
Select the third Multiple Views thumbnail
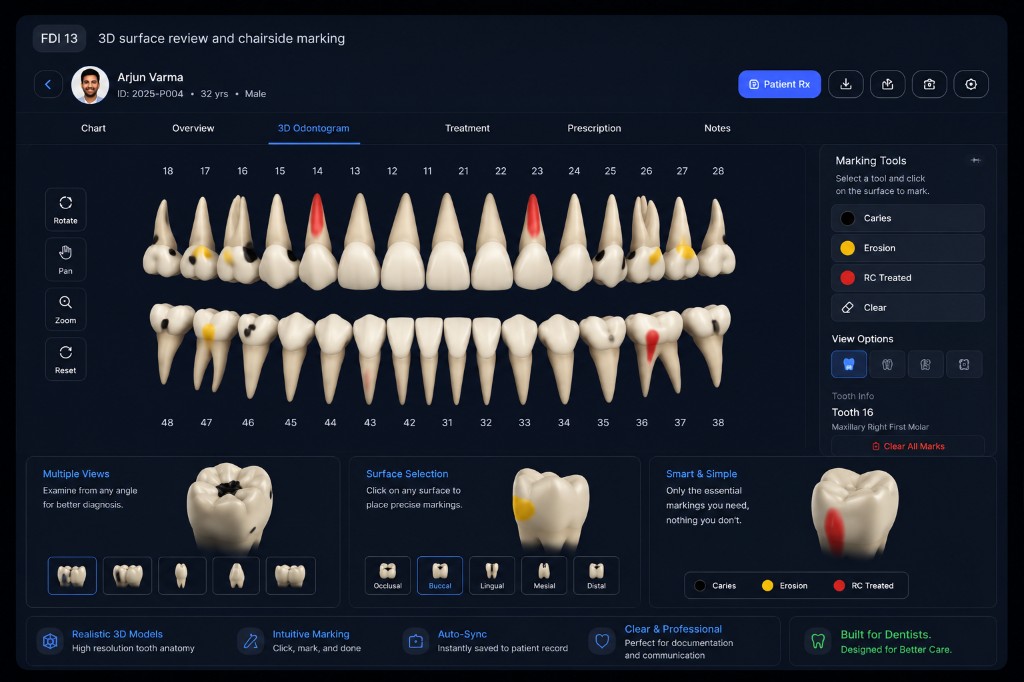tap(182, 576)
